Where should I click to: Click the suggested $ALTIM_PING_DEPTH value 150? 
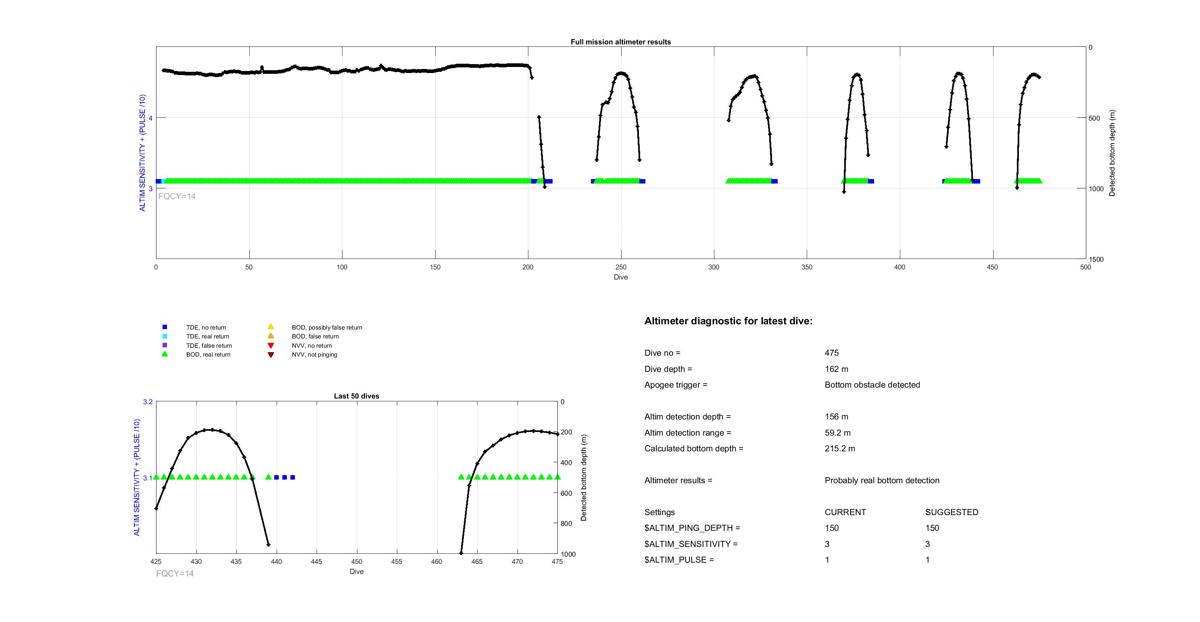[x=932, y=528]
